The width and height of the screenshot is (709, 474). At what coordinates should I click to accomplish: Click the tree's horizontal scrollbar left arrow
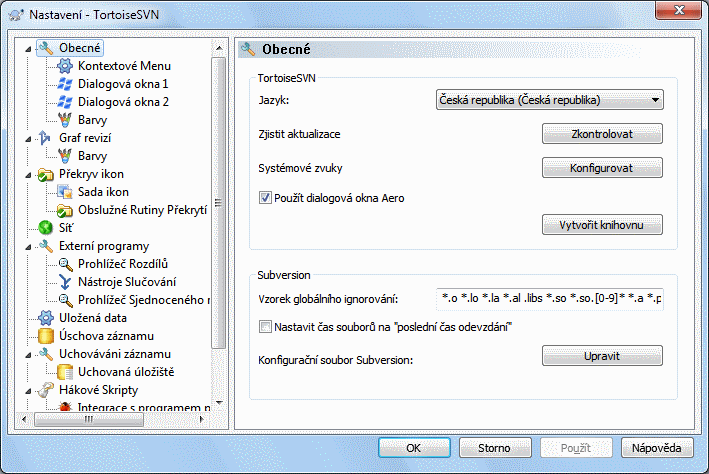coord(25,419)
